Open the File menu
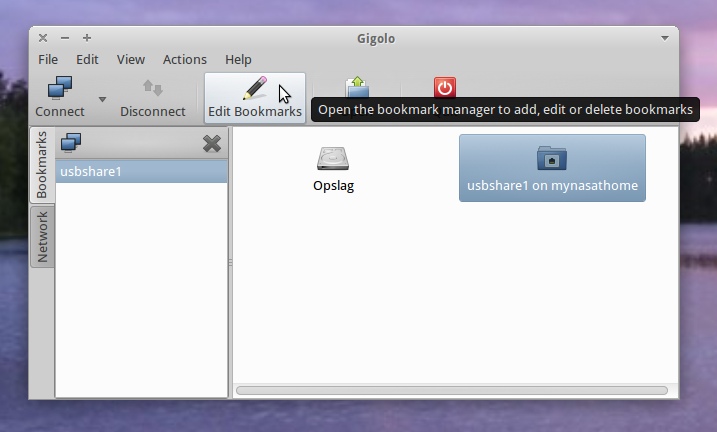The width and height of the screenshot is (717, 432). pos(48,59)
